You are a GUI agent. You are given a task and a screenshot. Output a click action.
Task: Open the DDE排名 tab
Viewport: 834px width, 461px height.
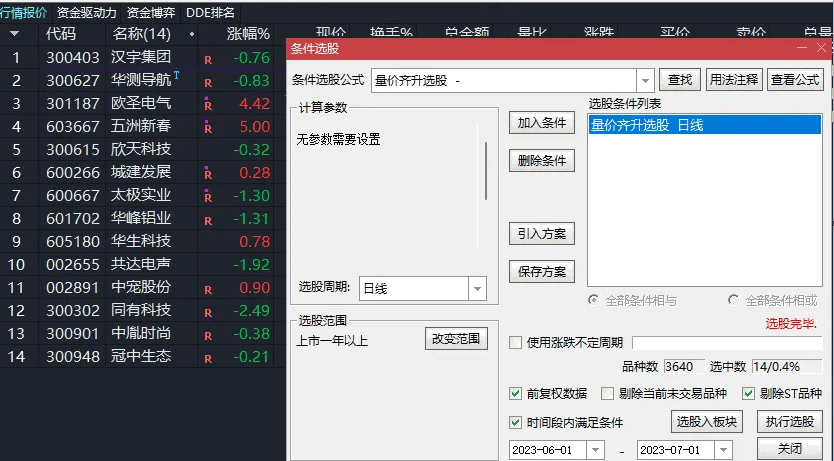(210, 13)
